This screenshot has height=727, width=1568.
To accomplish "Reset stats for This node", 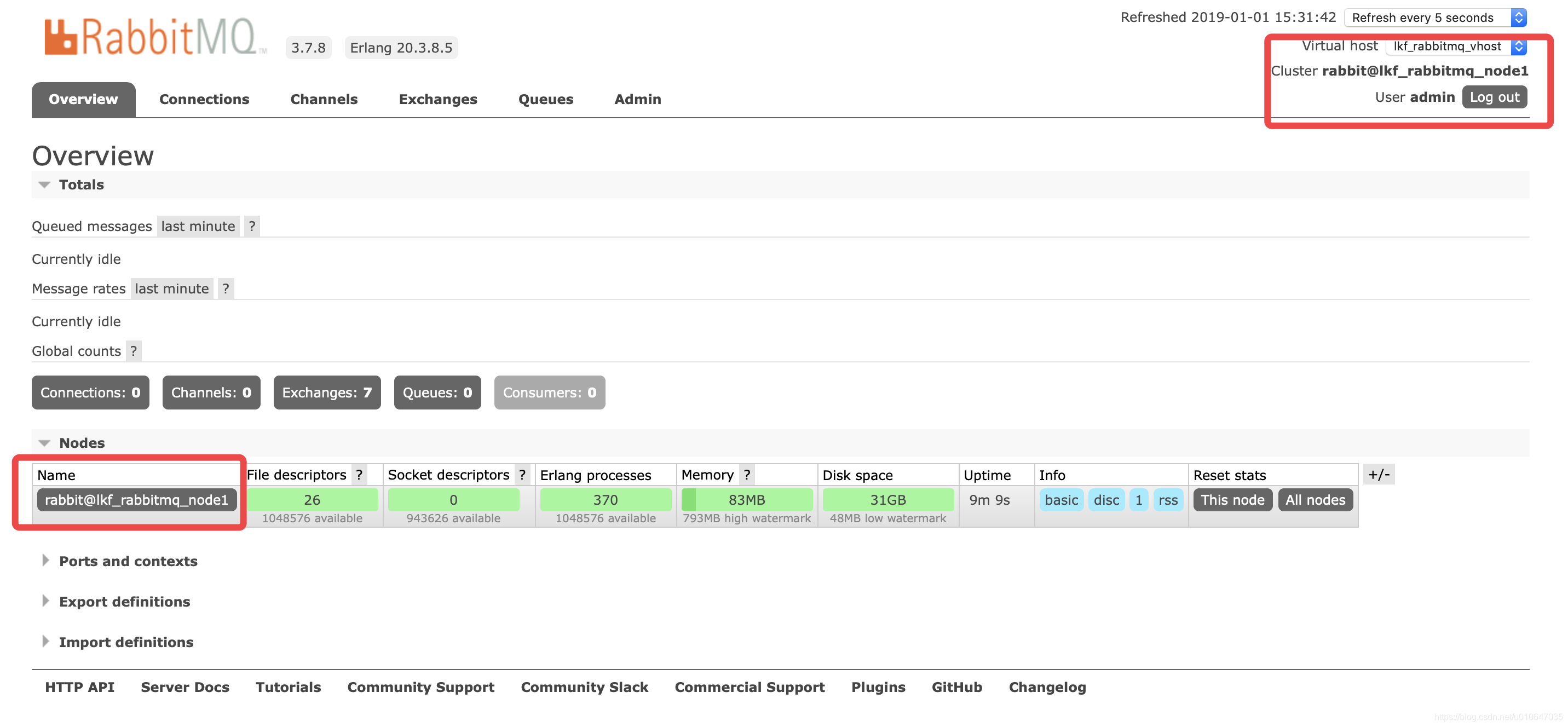I will coord(1232,500).
